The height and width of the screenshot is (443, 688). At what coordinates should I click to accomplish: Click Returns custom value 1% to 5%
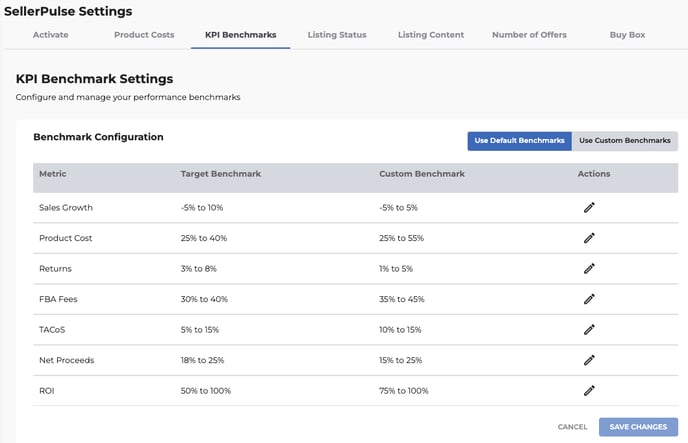(x=396, y=268)
